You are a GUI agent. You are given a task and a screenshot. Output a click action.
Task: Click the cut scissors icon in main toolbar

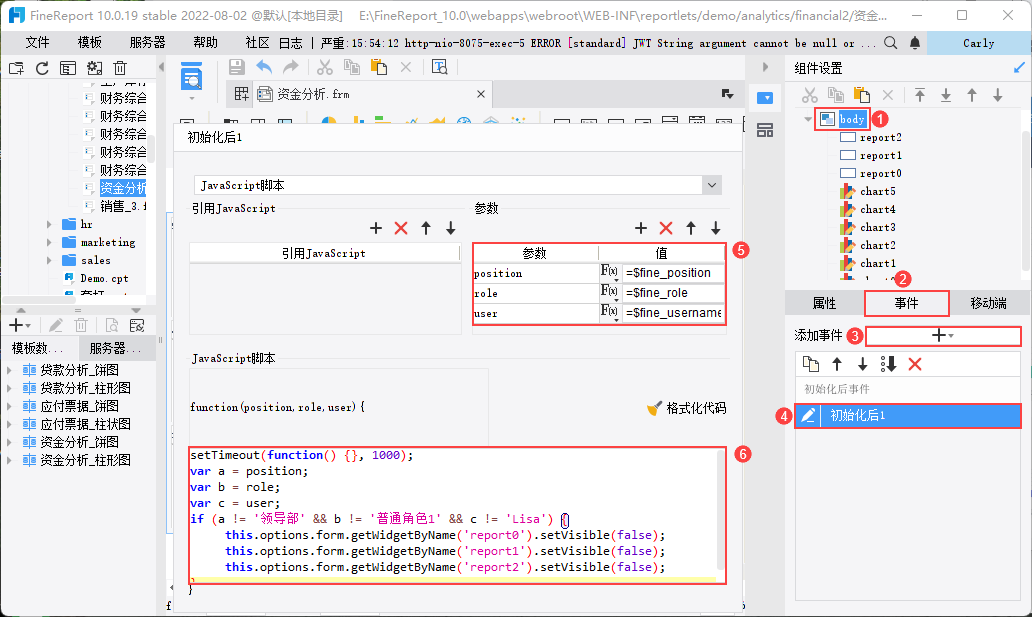click(324, 67)
